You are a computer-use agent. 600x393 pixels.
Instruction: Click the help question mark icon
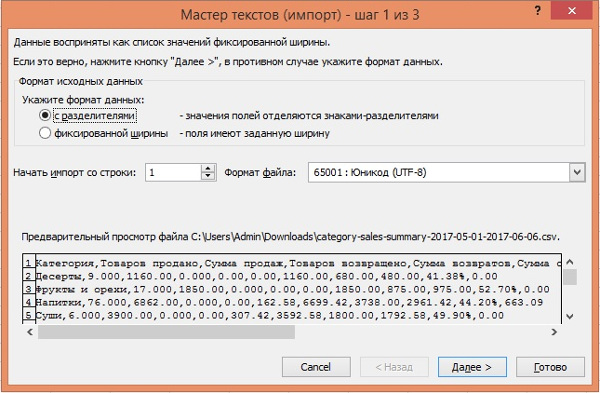pos(538,11)
